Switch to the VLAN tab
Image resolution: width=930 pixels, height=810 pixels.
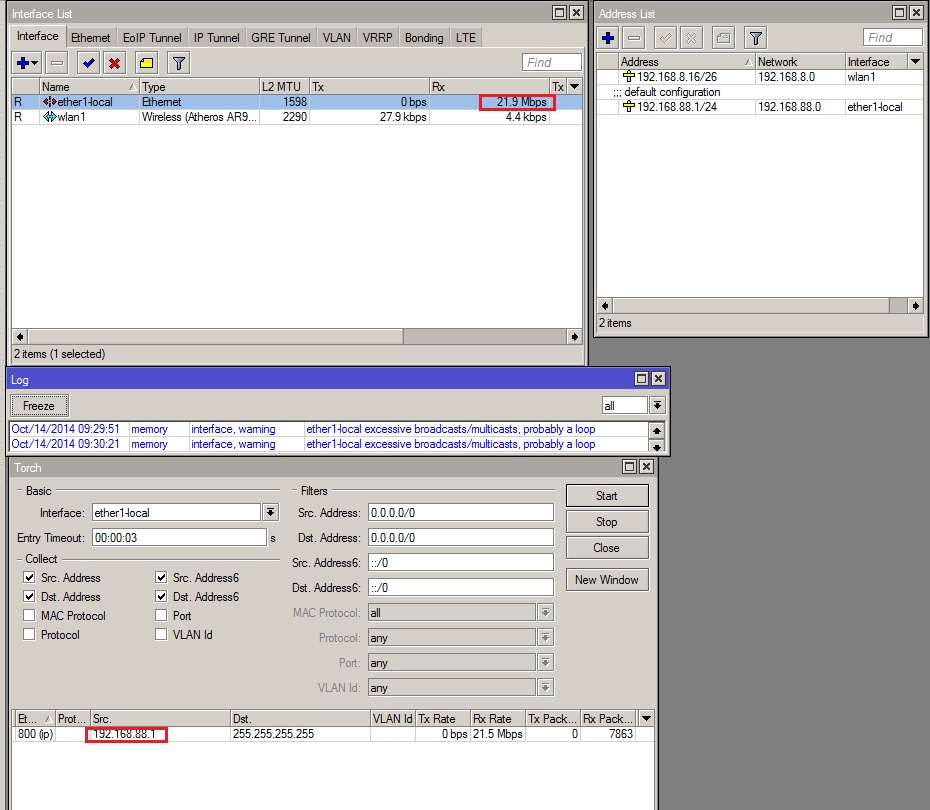pos(336,38)
